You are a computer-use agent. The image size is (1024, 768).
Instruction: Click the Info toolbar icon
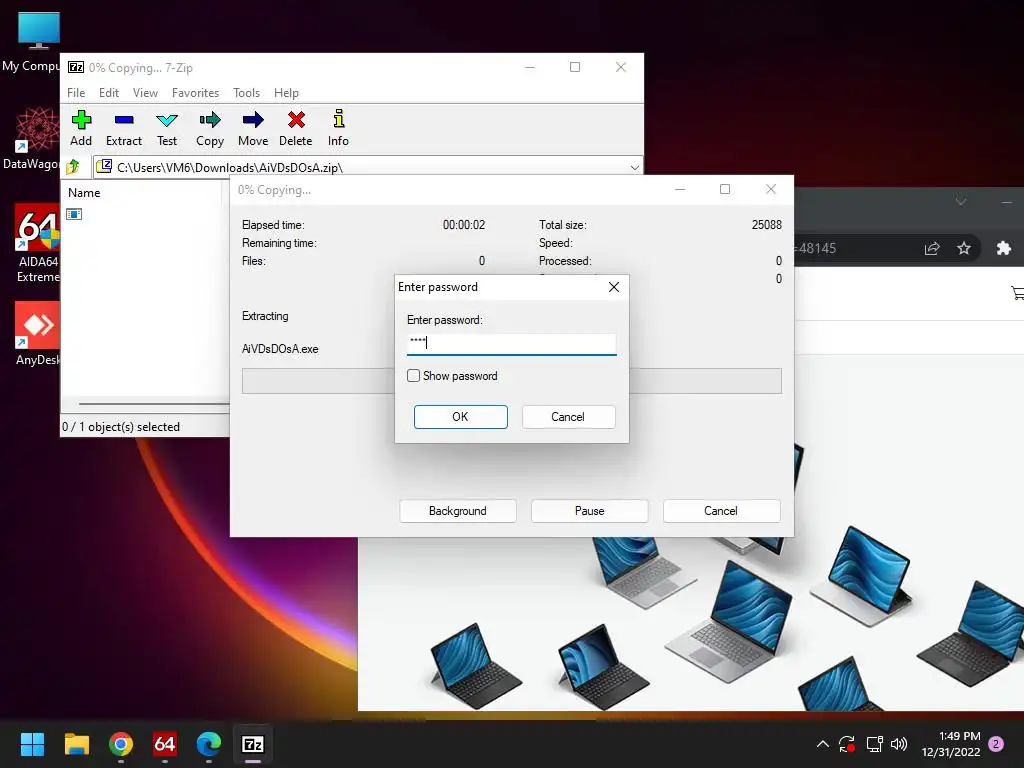338,128
